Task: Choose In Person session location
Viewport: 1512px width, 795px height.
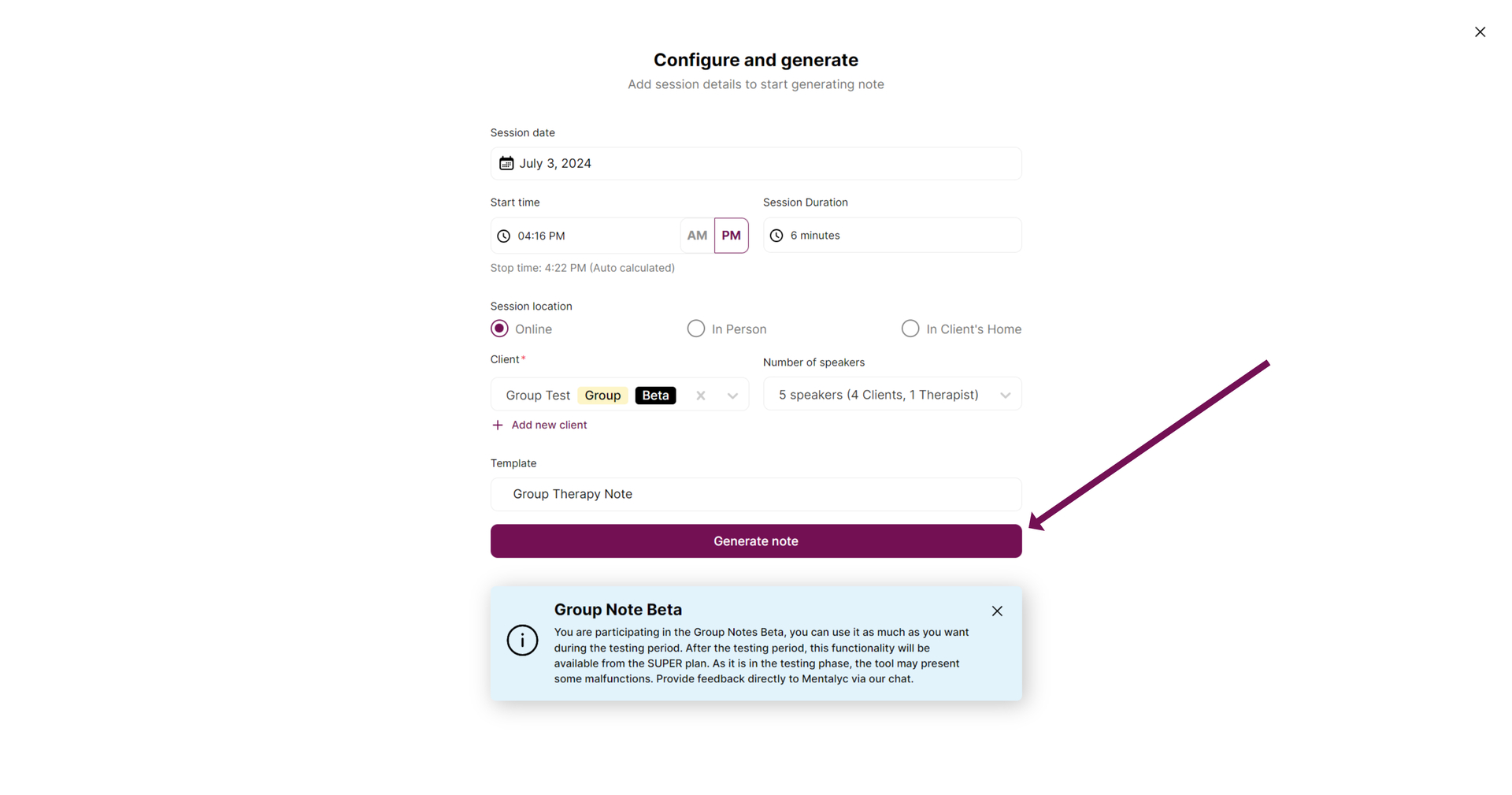Action: pos(695,329)
